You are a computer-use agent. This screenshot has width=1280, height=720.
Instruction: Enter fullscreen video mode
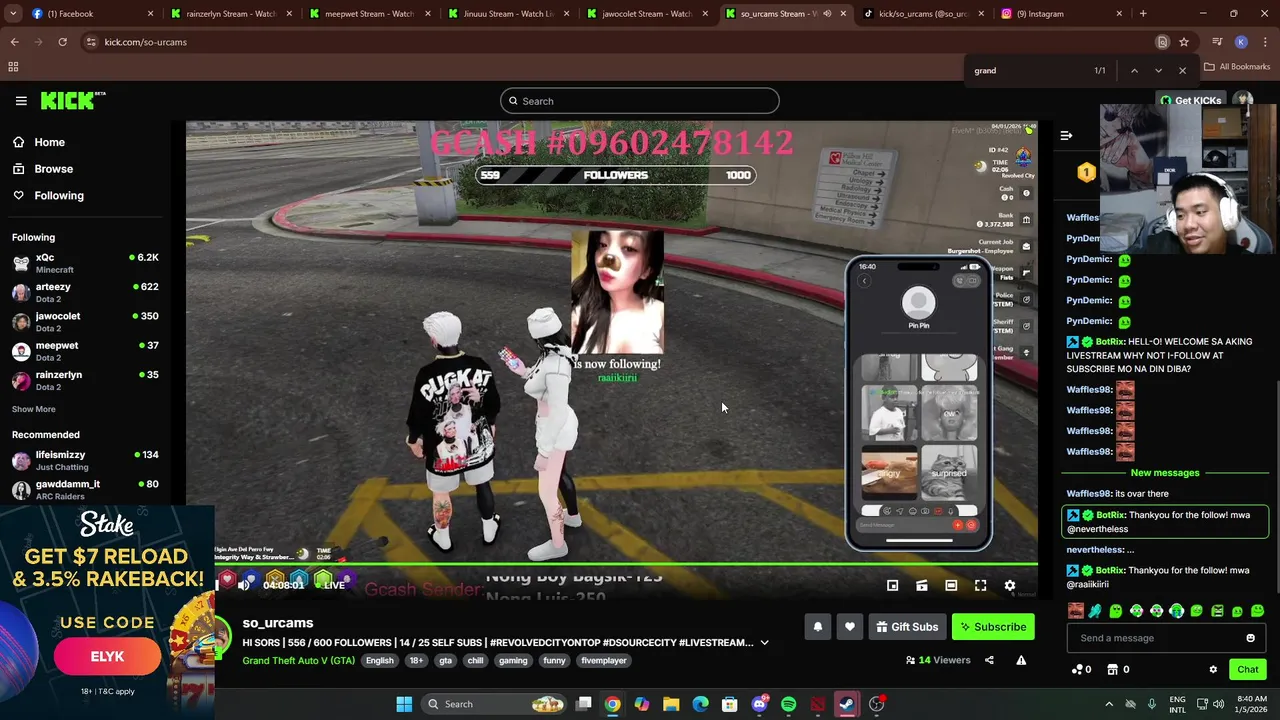[x=980, y=586]
